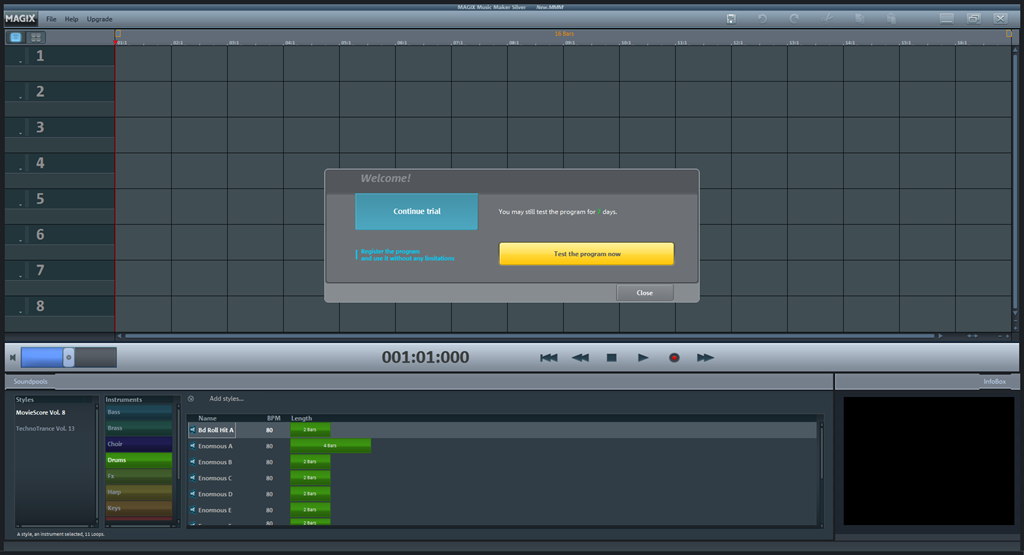This screenshot has height=555, width=1024.
Task: Open the track 6 dropdown arrow
Action: tap(20, 240)
